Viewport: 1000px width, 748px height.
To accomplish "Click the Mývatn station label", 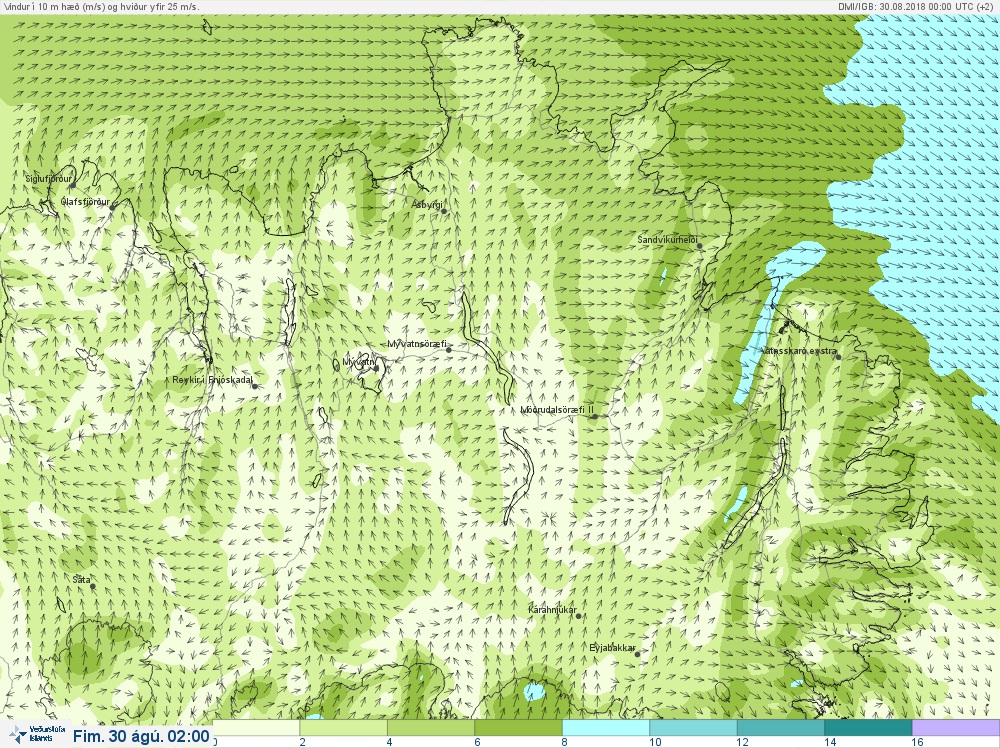I will pyautogui.click(x=359, y=362).
